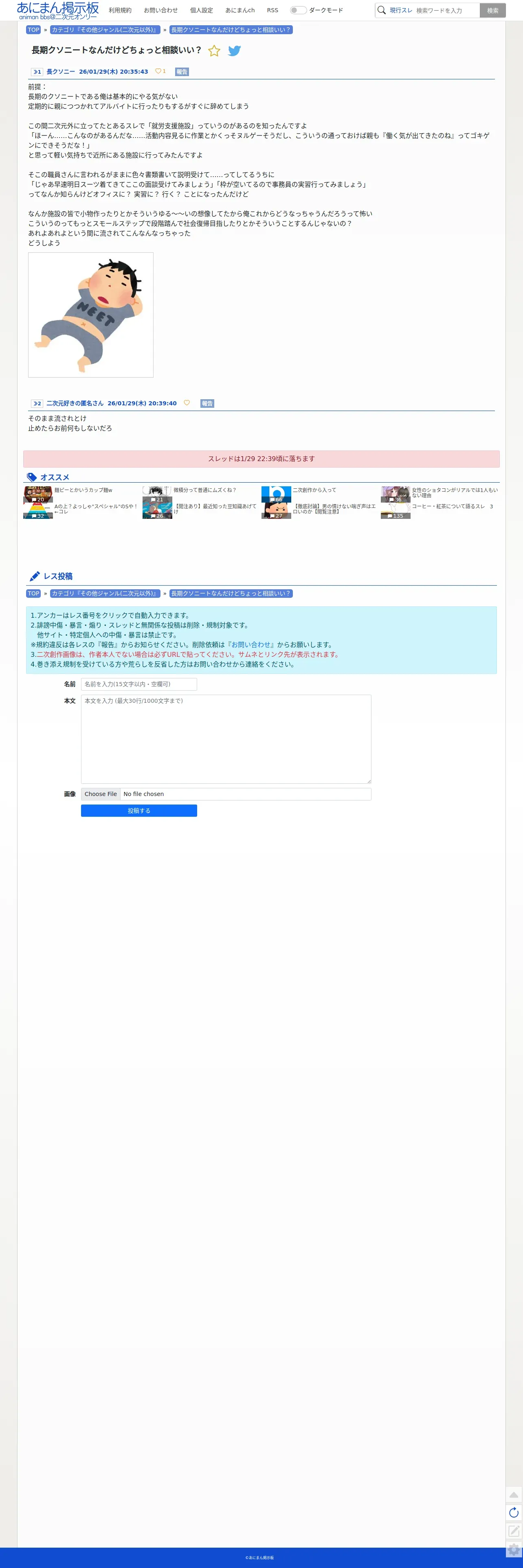This screenshot has height=1568, width=523.
Task: Click the ©あにまん掲示板 footer text
Action: pos(260,1558)
